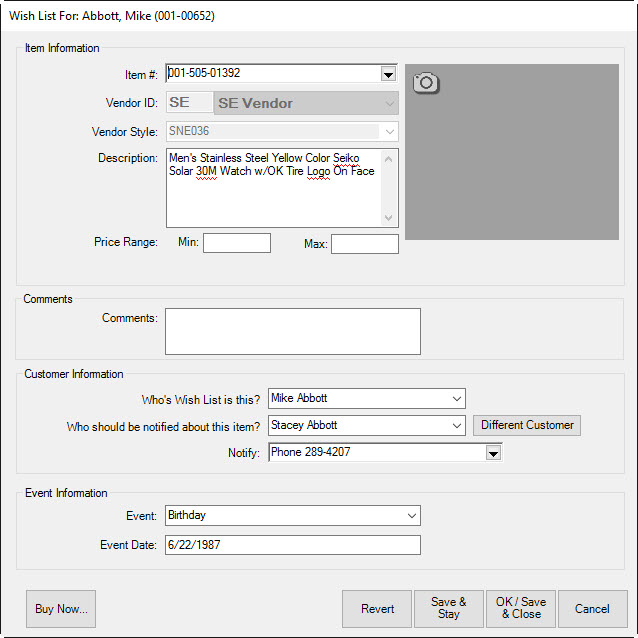Focus the Min price field

click(236, 243)
